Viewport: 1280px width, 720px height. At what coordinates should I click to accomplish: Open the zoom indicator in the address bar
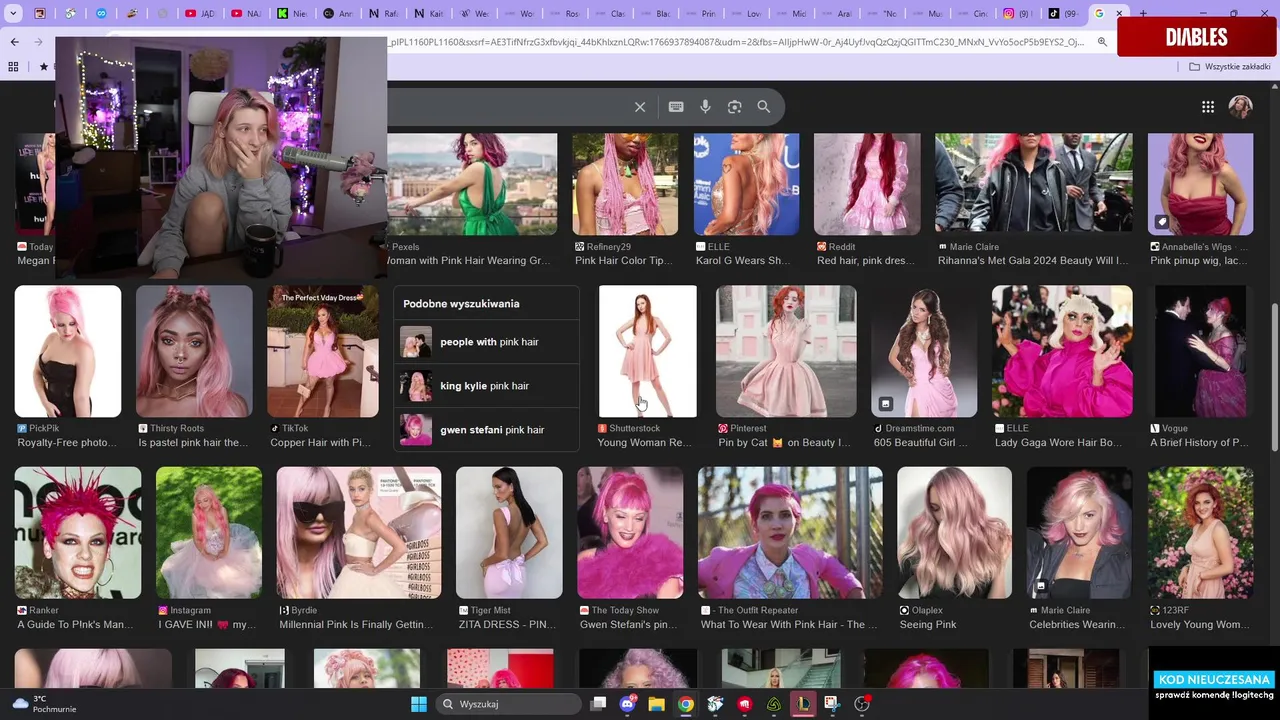coord(1102,42)
